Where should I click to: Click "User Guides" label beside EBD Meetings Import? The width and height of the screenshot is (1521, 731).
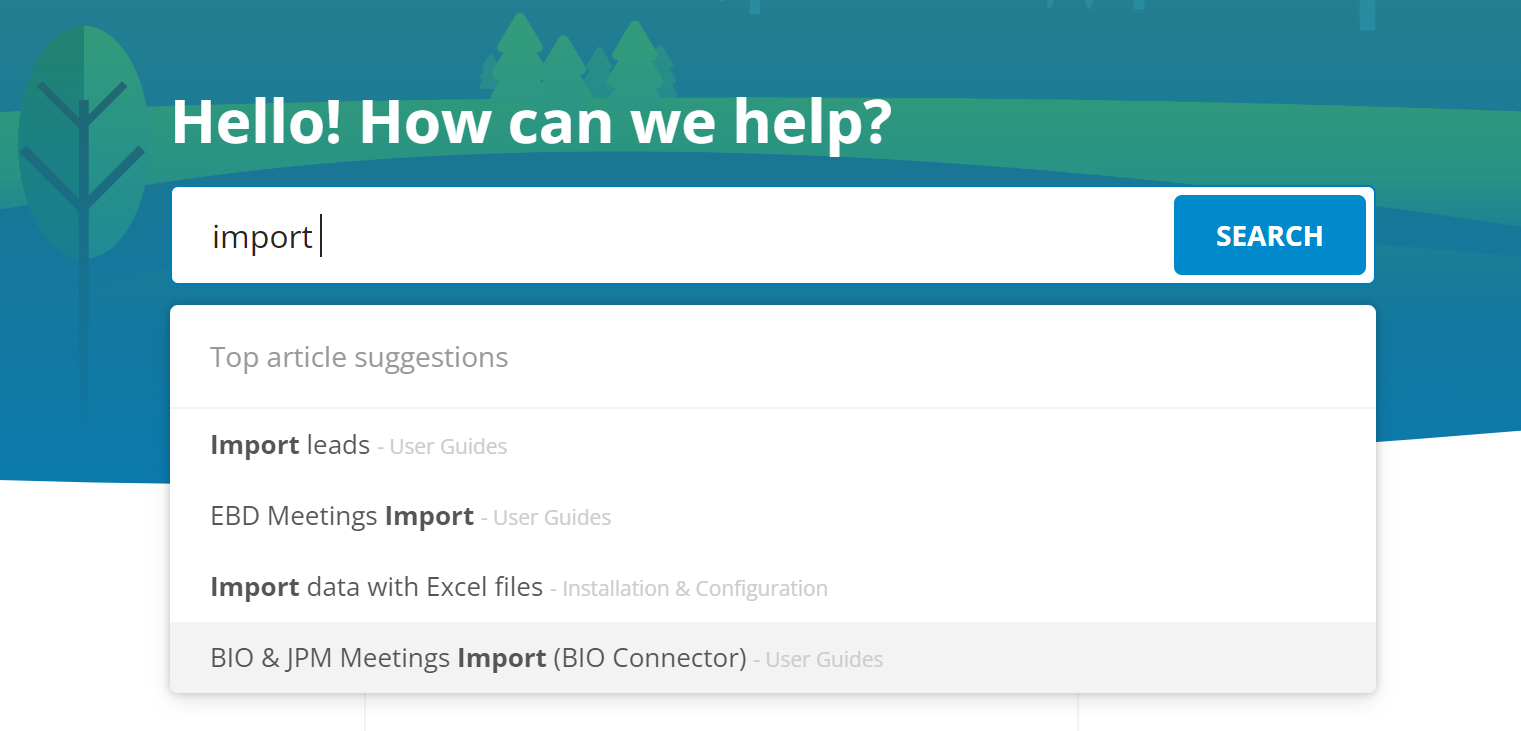[x=552, y=518]
